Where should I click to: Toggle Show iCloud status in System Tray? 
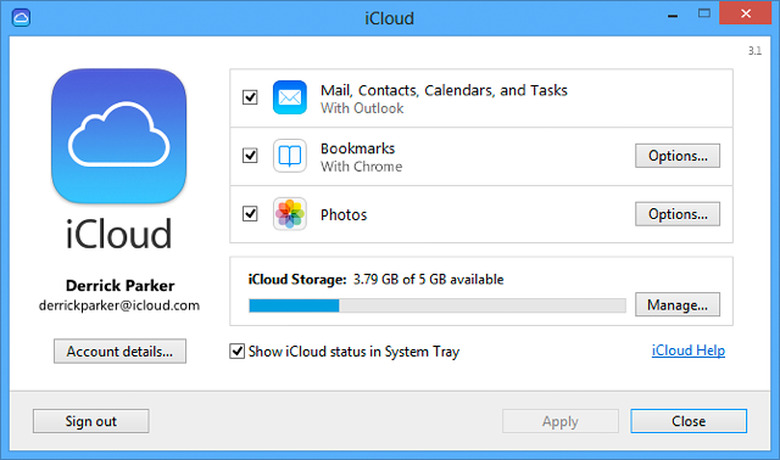[x=237, y=351]
